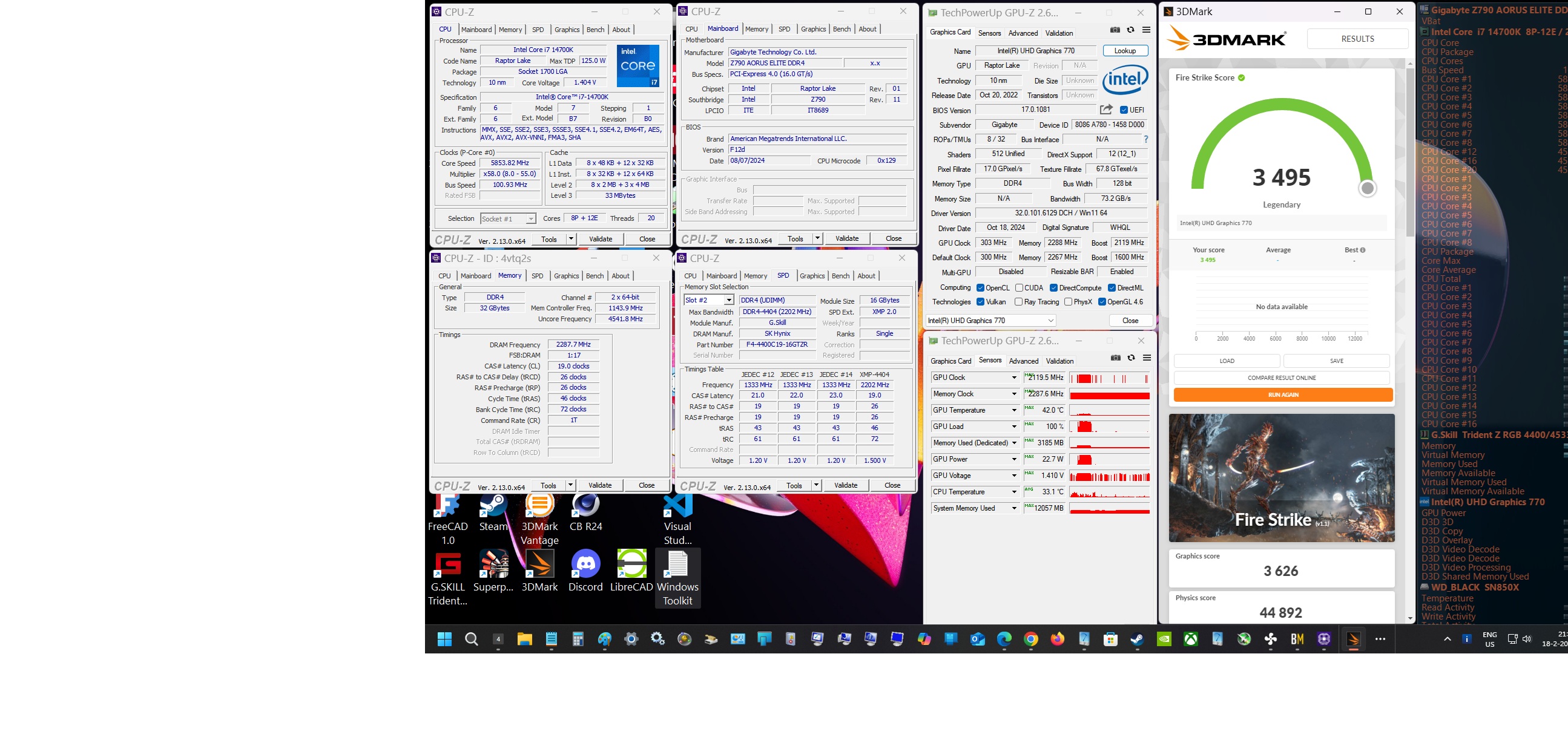Open LibreCAD desktop shortcut
The height and width of the screenshot is (746, 1568).
pos(631,571)
